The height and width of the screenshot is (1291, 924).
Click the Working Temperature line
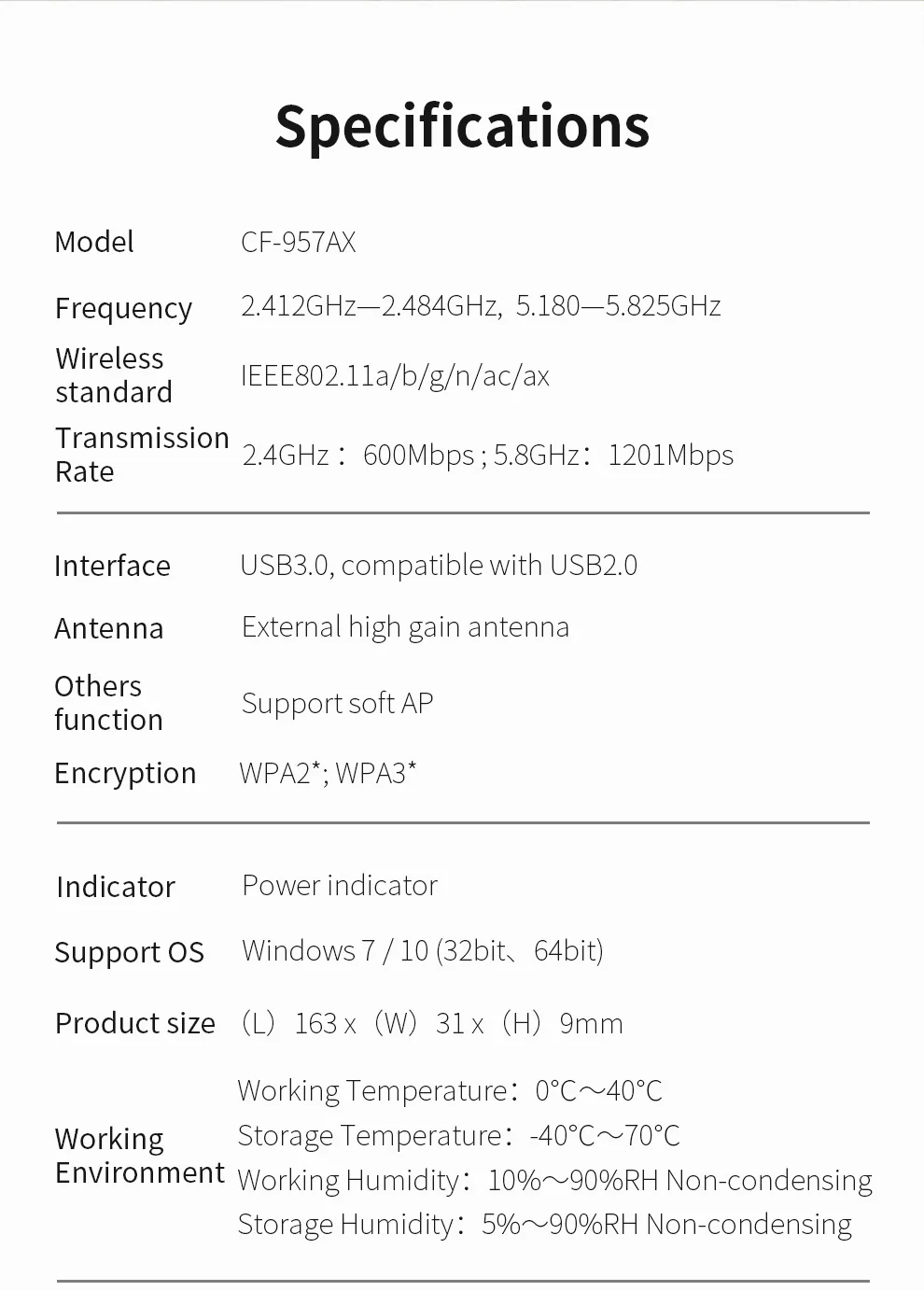coord(450,1090)
